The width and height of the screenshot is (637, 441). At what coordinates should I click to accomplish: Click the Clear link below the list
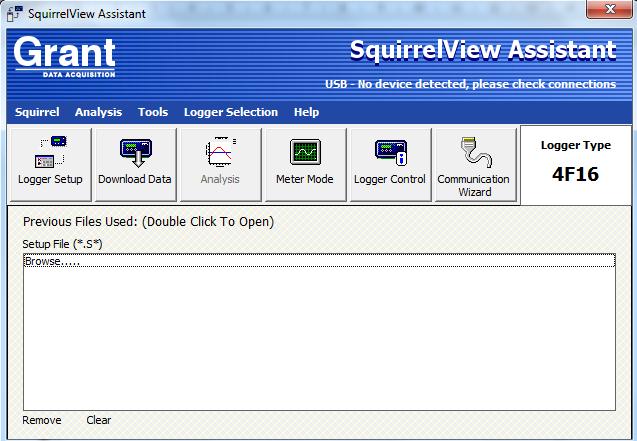tap(99, 420)
